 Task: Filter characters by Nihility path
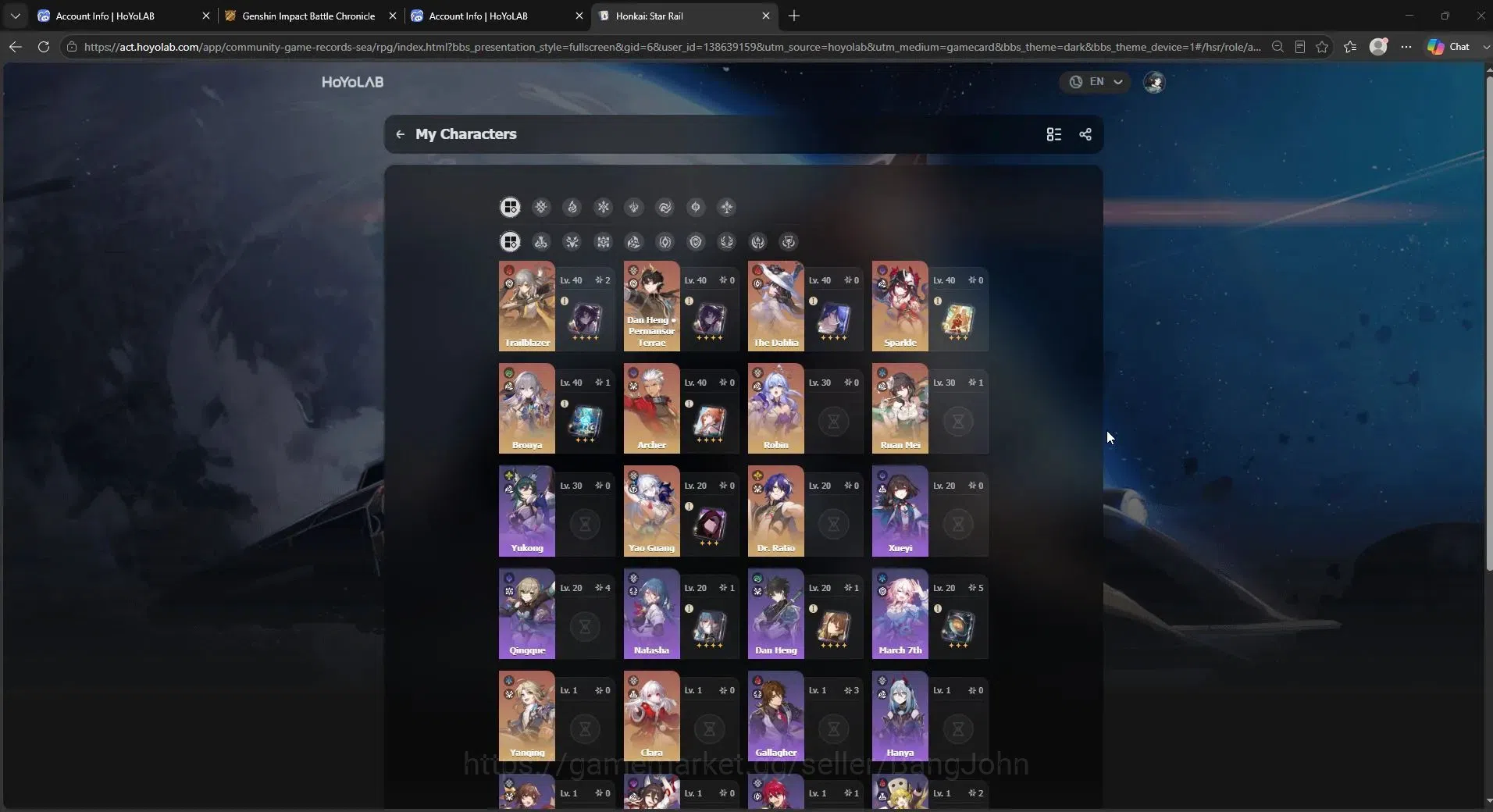click(x=665, y=242)
